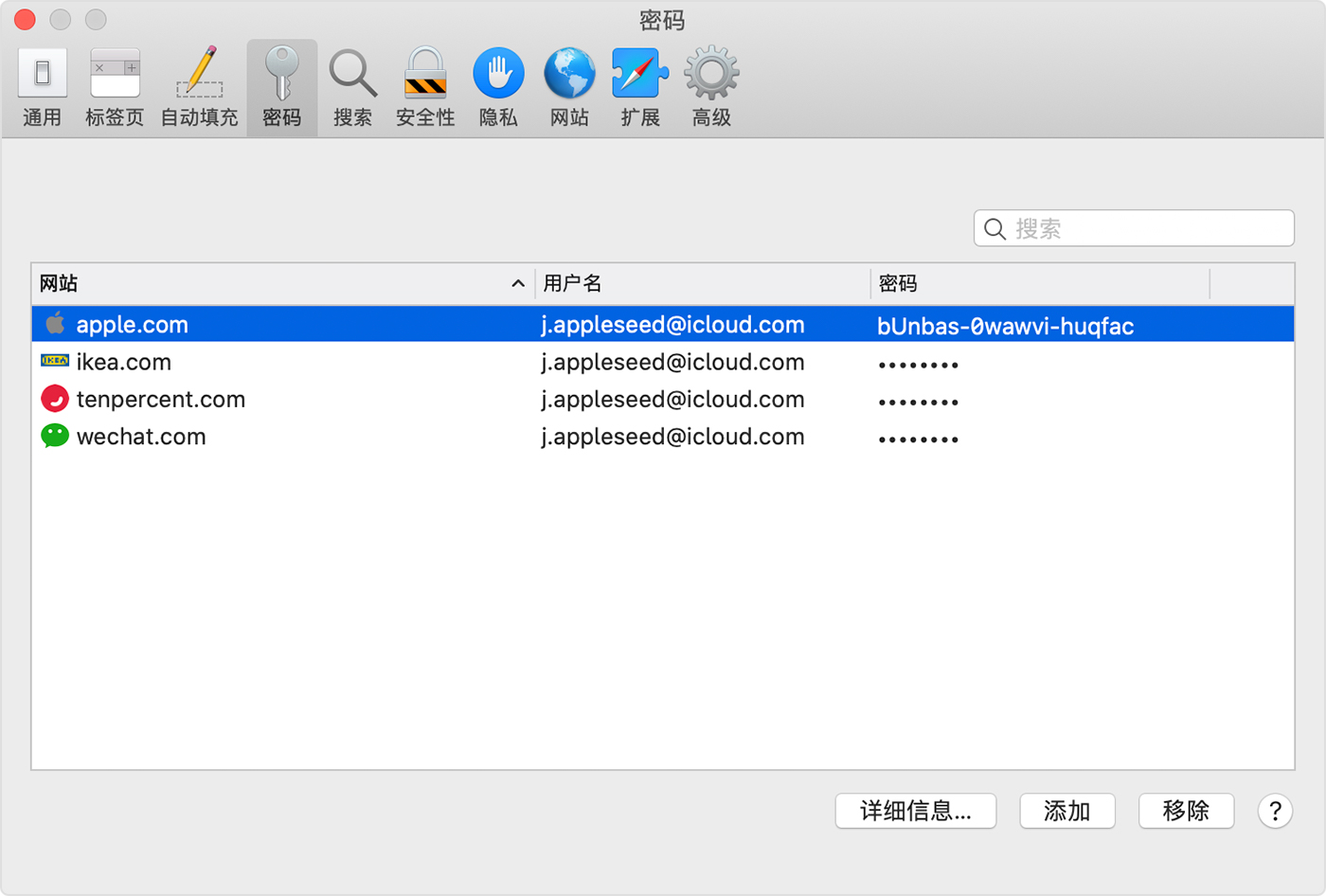Click the red icon beside tenpercent.com

click(x=55, y=399)
